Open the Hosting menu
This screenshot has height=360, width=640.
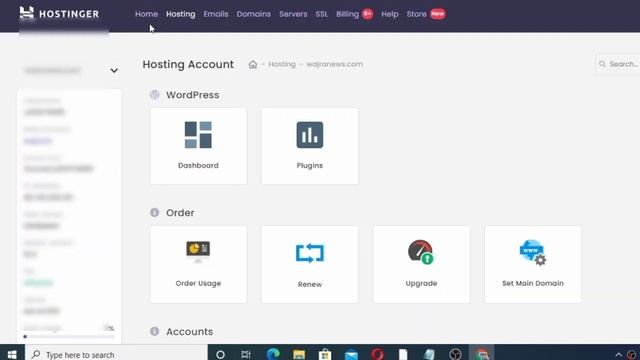[180, 14]
